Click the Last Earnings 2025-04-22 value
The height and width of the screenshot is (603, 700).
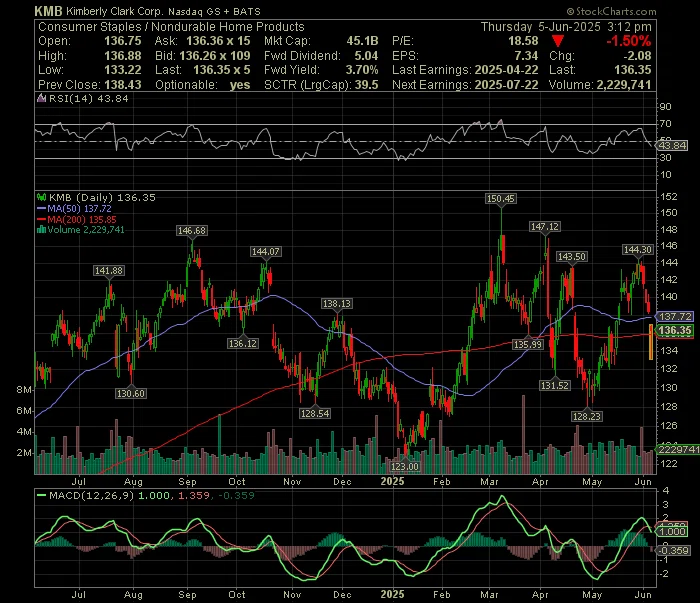pyautogui.click(x=506, y=70)
